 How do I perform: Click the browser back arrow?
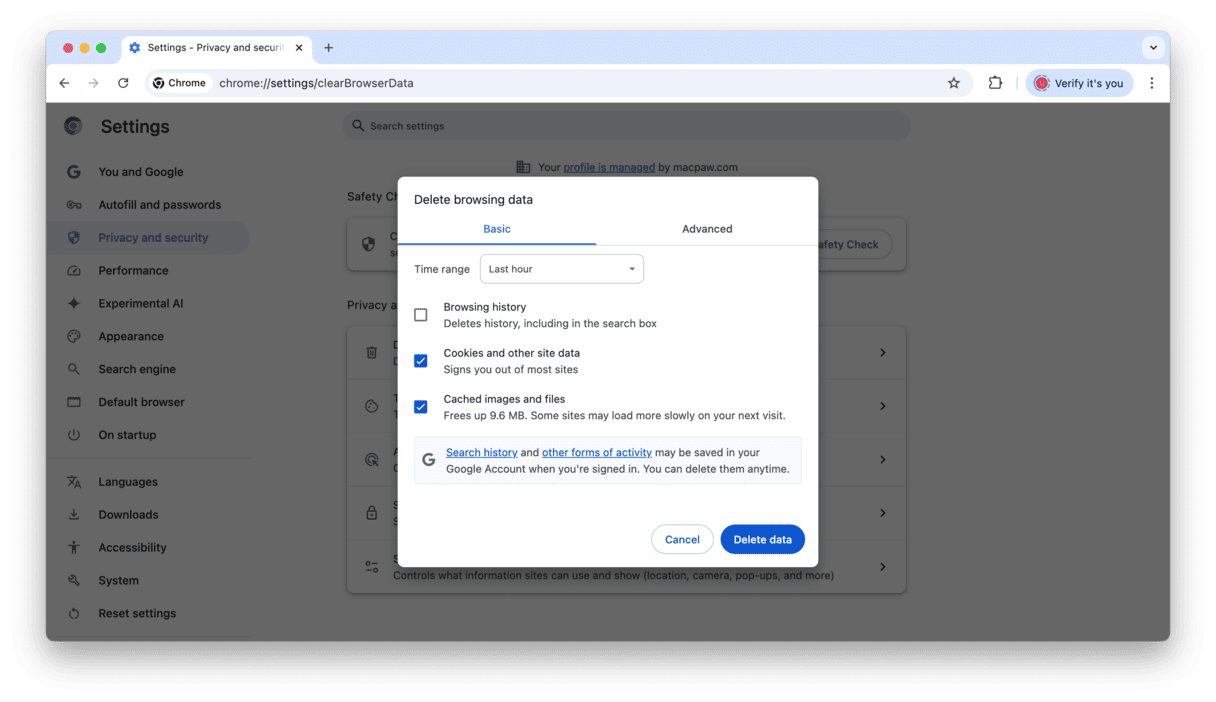64,83
